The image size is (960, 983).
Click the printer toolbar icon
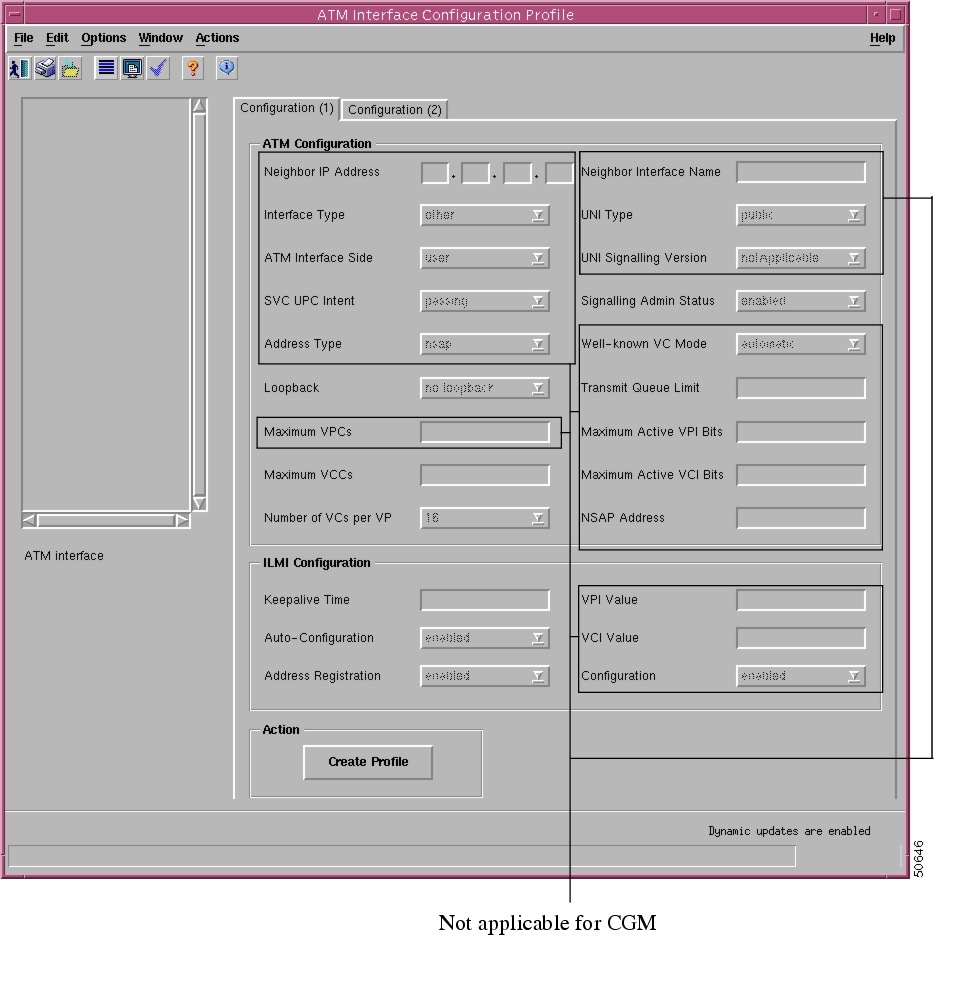click(45, 68)
